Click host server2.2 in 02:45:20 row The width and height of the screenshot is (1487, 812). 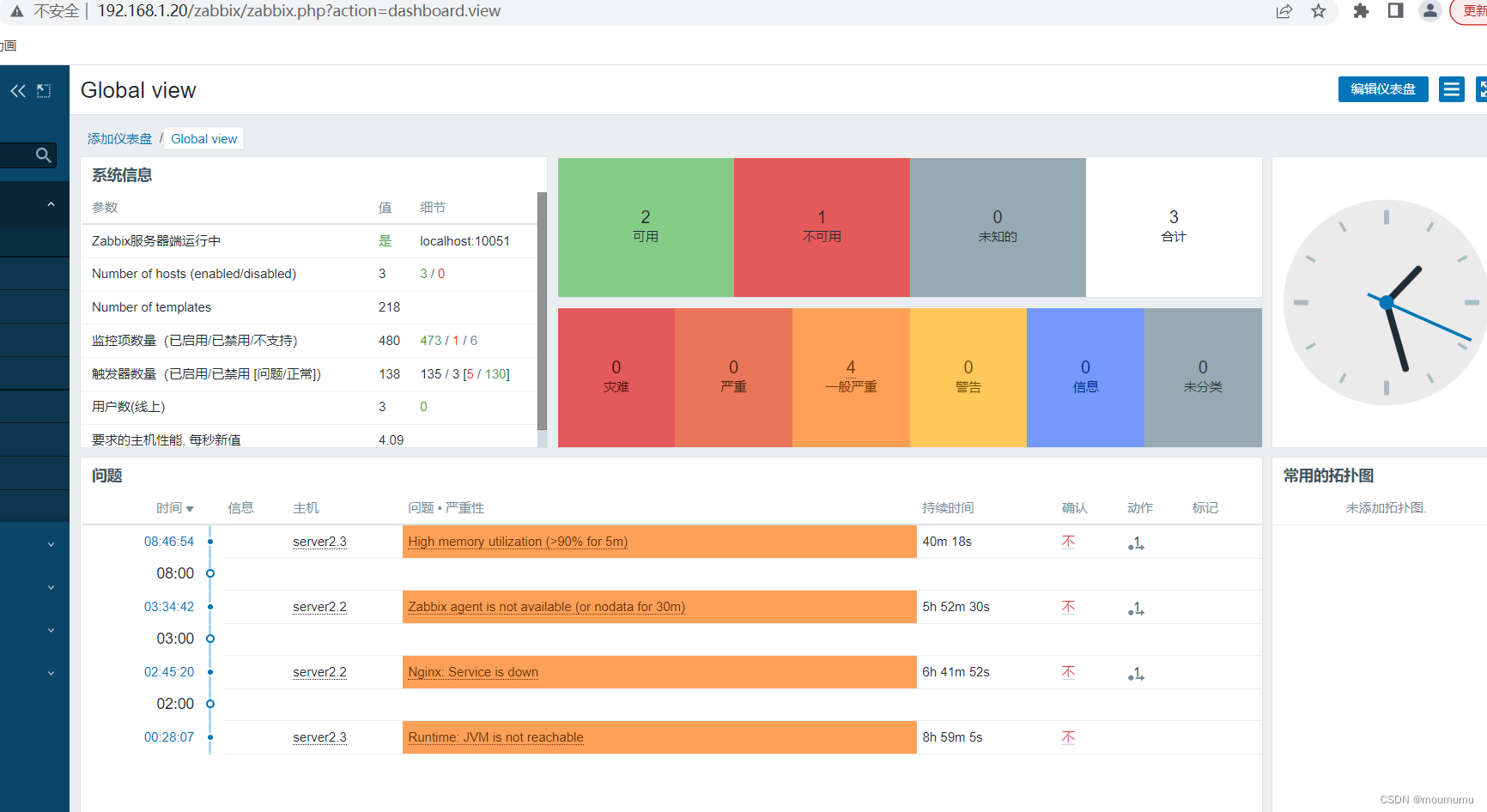pyautogui.click(x=319, y=672)
